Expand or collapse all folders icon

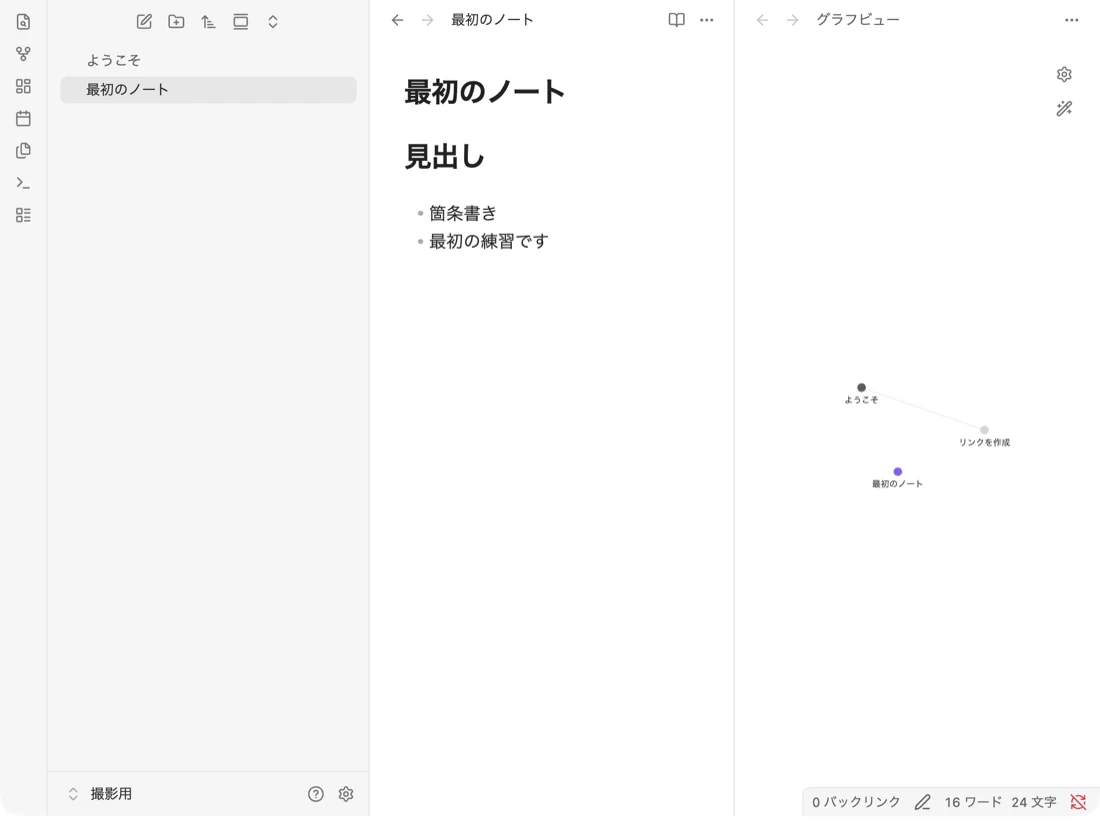273,22
